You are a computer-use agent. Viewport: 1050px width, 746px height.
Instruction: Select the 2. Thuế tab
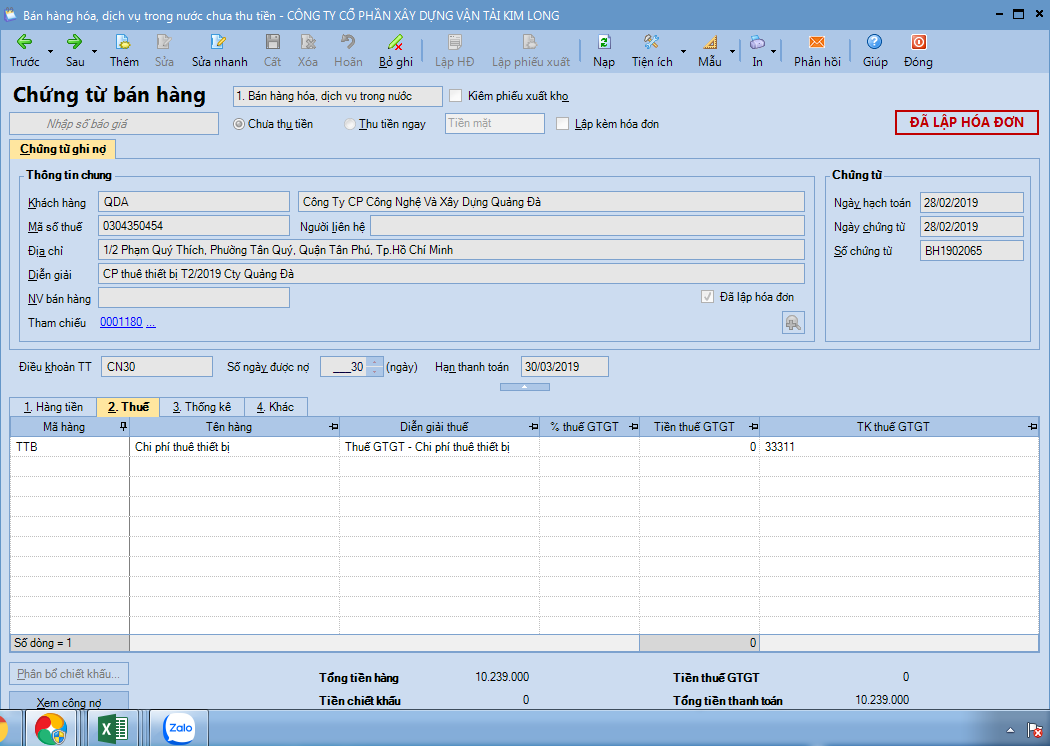(129, 407)
